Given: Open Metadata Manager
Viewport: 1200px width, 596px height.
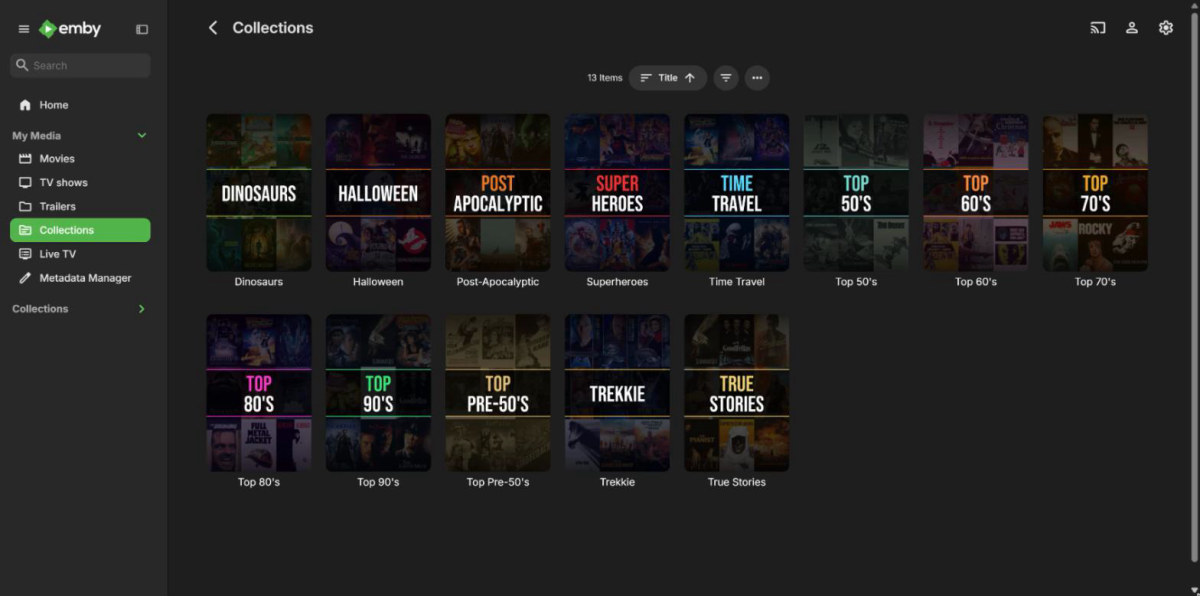Looking at the screenshot, I should [x=80, y=278].
